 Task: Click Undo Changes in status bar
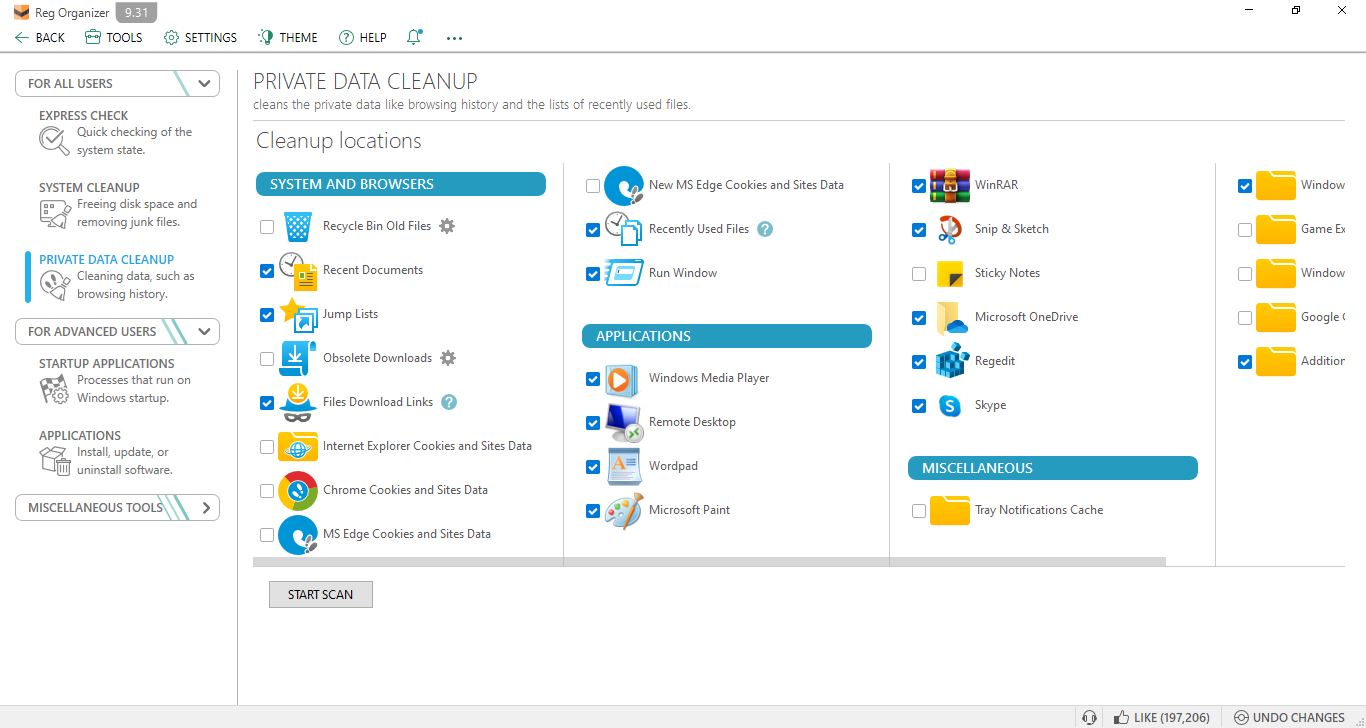tap(1289, 717)
